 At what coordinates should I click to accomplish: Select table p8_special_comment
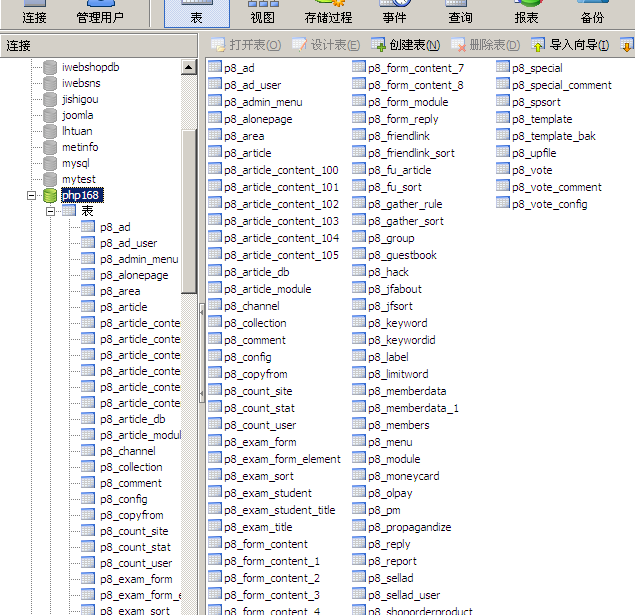(562, 85)
